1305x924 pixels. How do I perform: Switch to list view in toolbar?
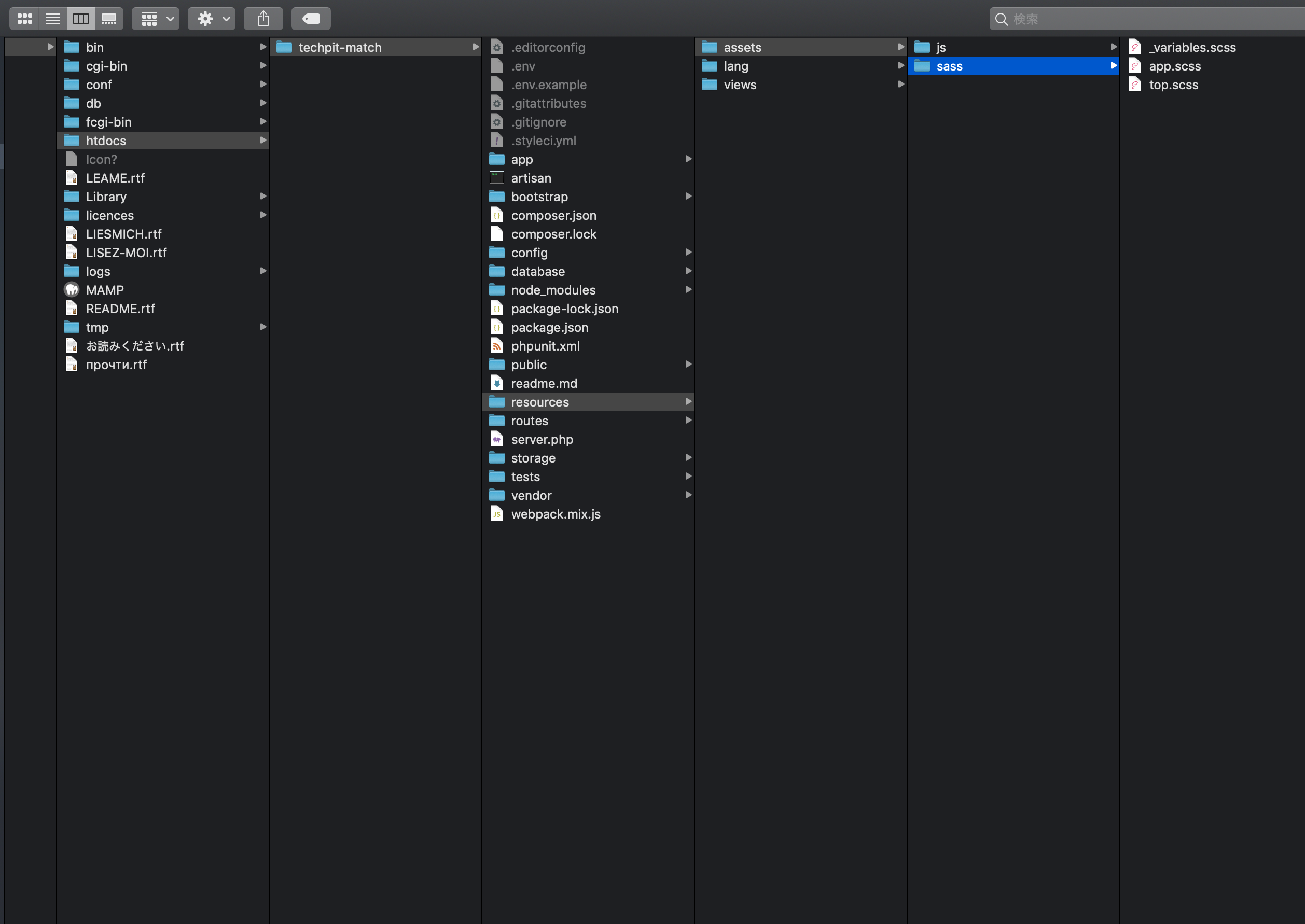[x=53, y=19]
